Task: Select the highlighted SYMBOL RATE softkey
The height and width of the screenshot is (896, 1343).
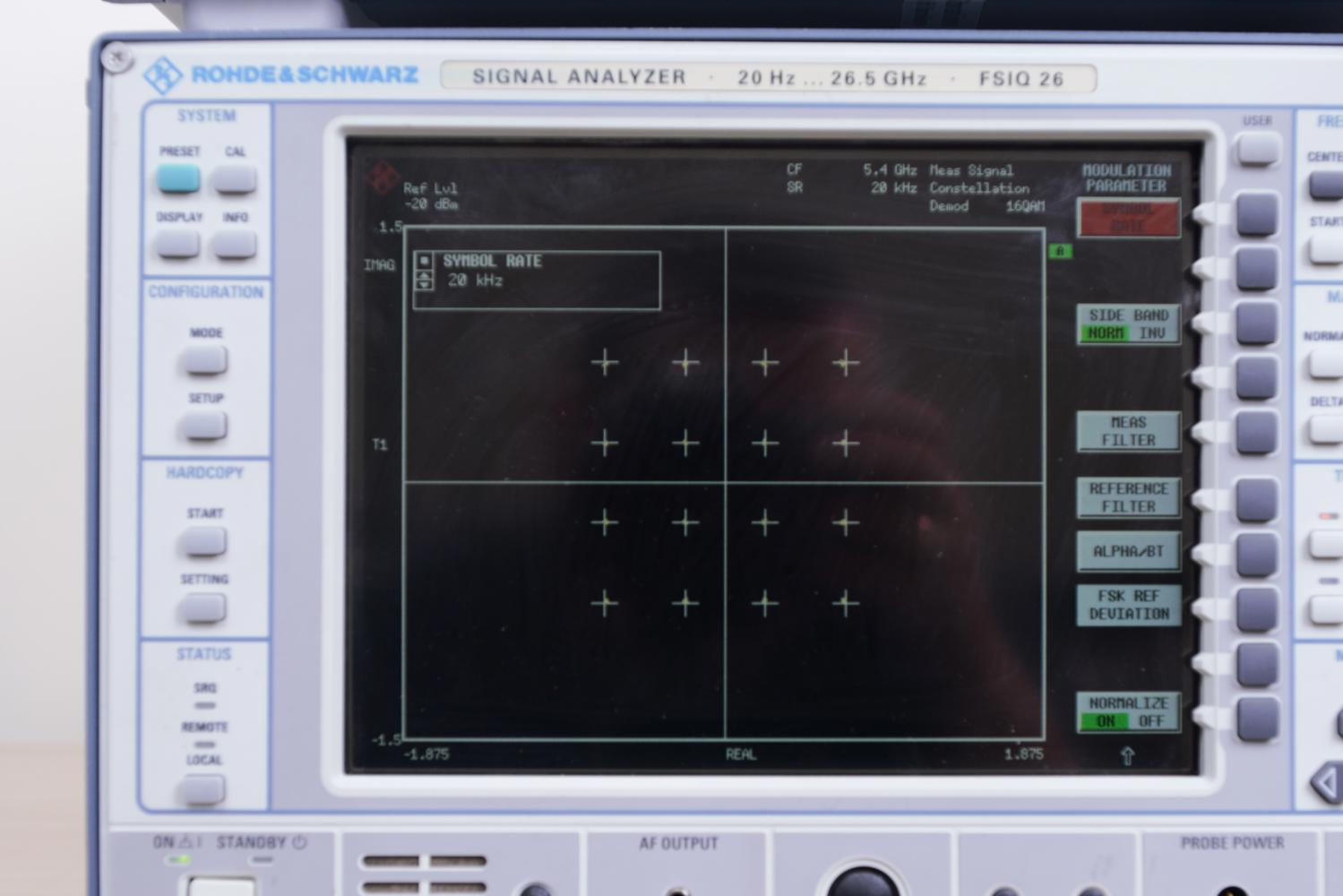Action: click(x=1128, y=219)
